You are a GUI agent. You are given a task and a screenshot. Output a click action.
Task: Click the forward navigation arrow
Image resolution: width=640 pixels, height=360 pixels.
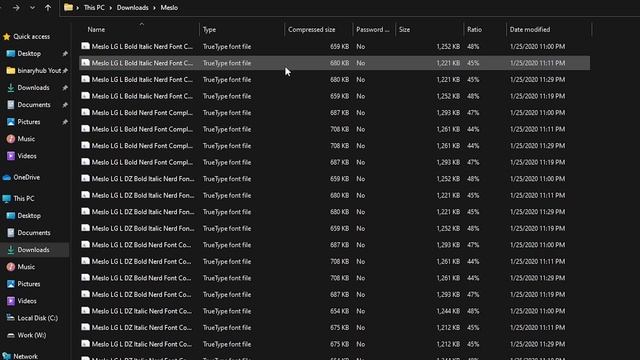point(16,8)
